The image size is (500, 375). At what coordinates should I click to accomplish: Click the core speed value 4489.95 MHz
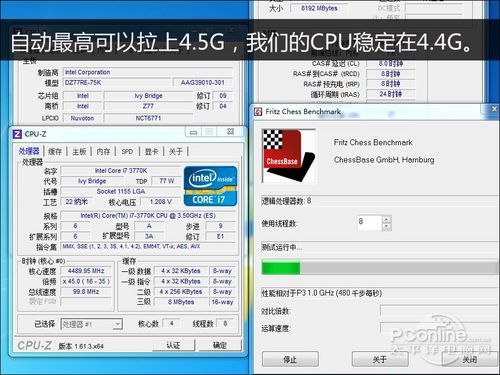click(x=86, y=271)
